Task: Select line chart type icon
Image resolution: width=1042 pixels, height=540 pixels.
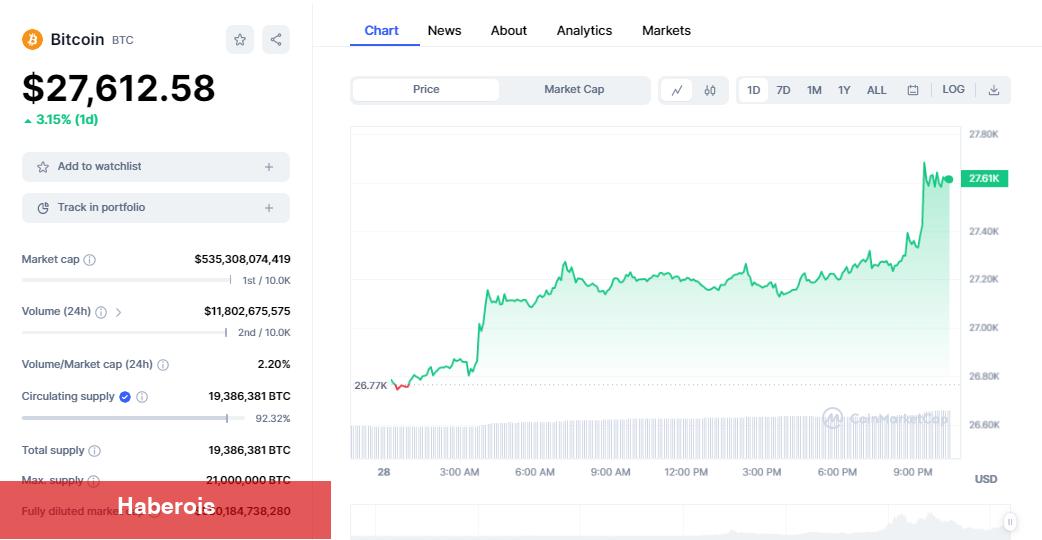Action: click(677, 90)
